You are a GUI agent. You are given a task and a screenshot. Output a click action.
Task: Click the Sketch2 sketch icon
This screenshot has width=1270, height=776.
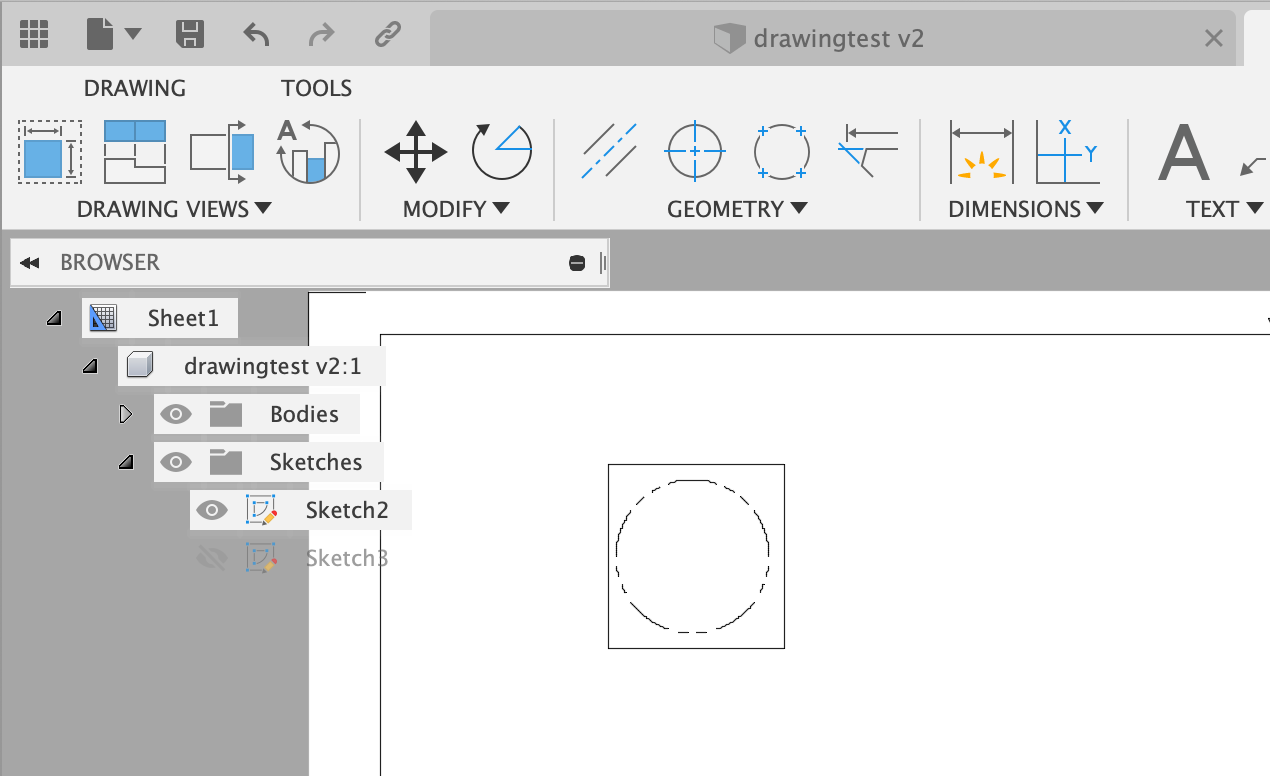click(261, 510)
